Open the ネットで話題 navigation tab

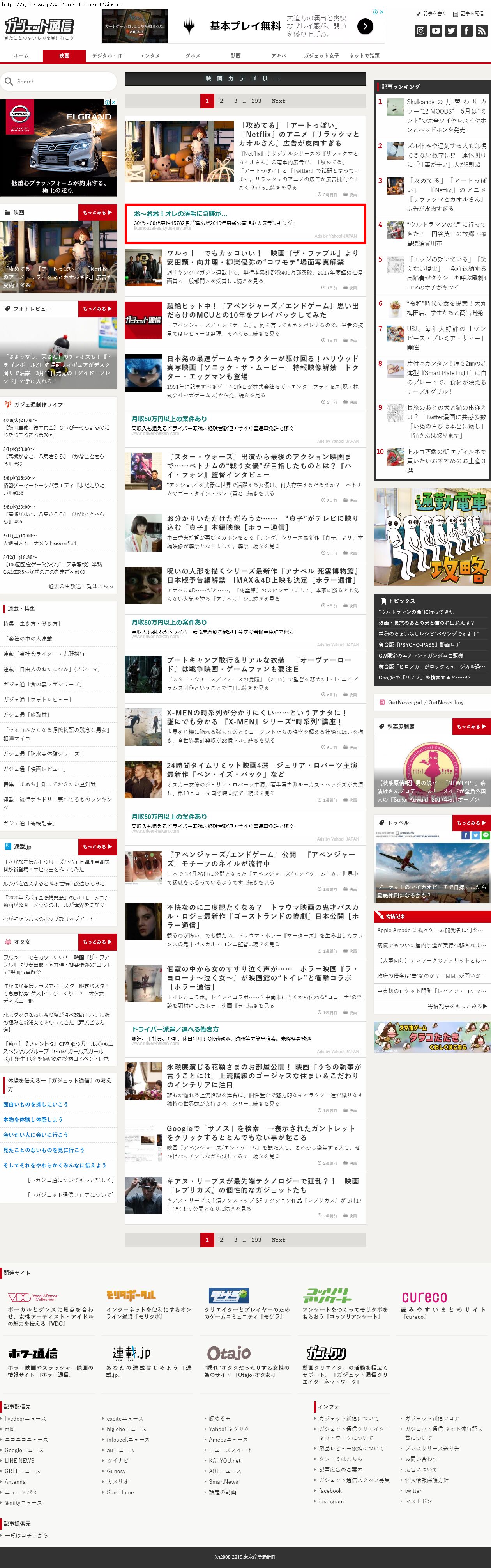[364, 56]
